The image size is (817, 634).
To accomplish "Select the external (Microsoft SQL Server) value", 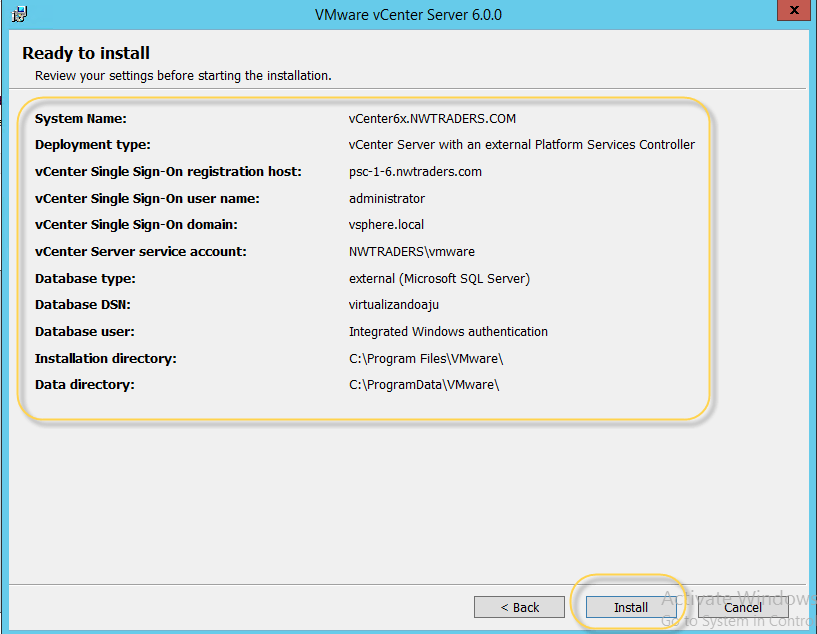I will [439, 279].
